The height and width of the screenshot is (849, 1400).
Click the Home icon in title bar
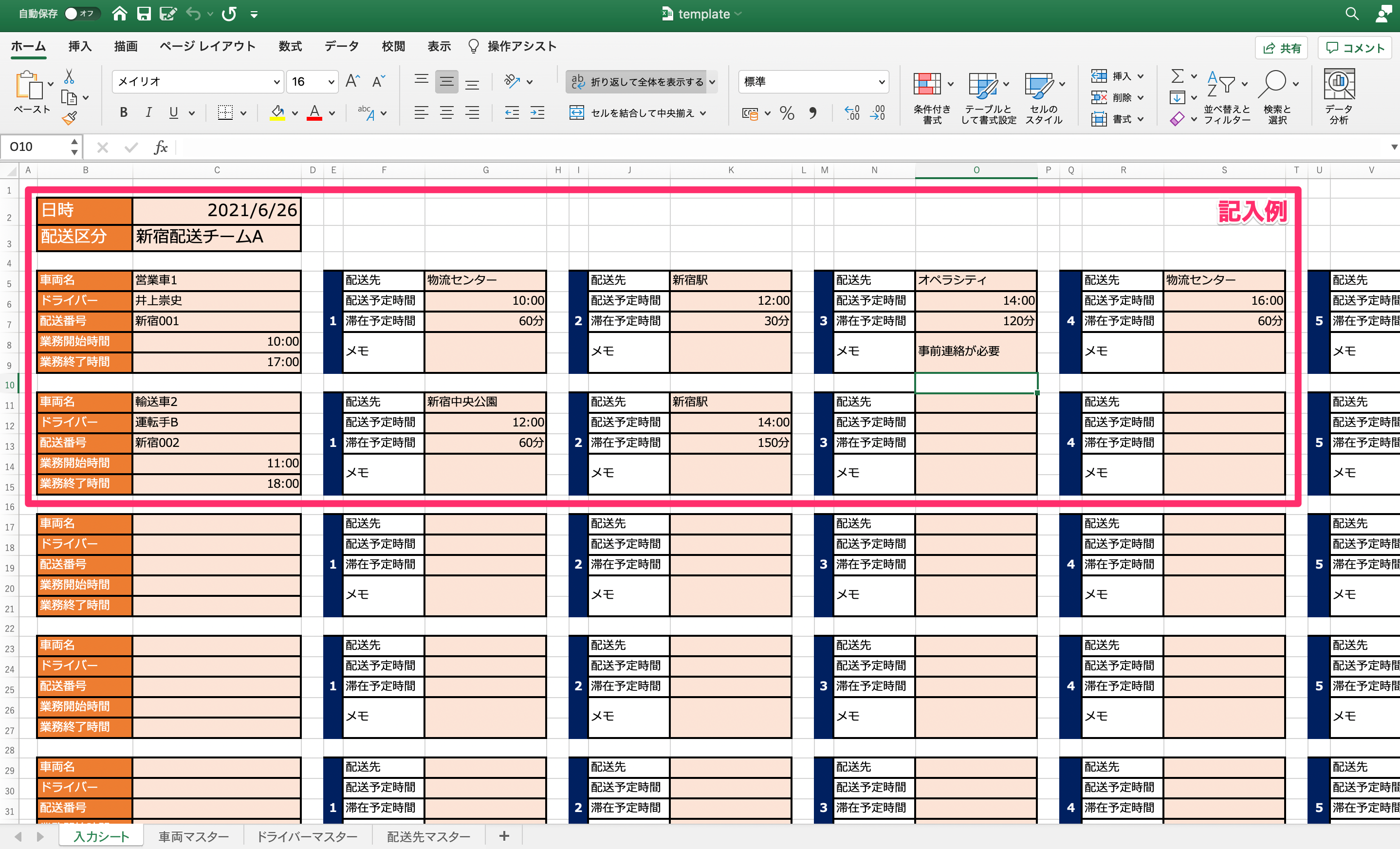[119, 14]
